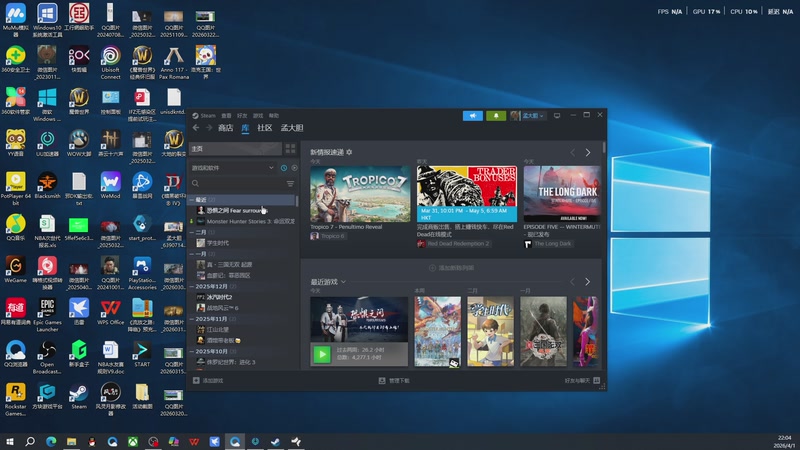Click the announcements megaphone icon in Steam
Image resolution: width=800 pixels, height=450 pixels.
(x=473, y=116)
